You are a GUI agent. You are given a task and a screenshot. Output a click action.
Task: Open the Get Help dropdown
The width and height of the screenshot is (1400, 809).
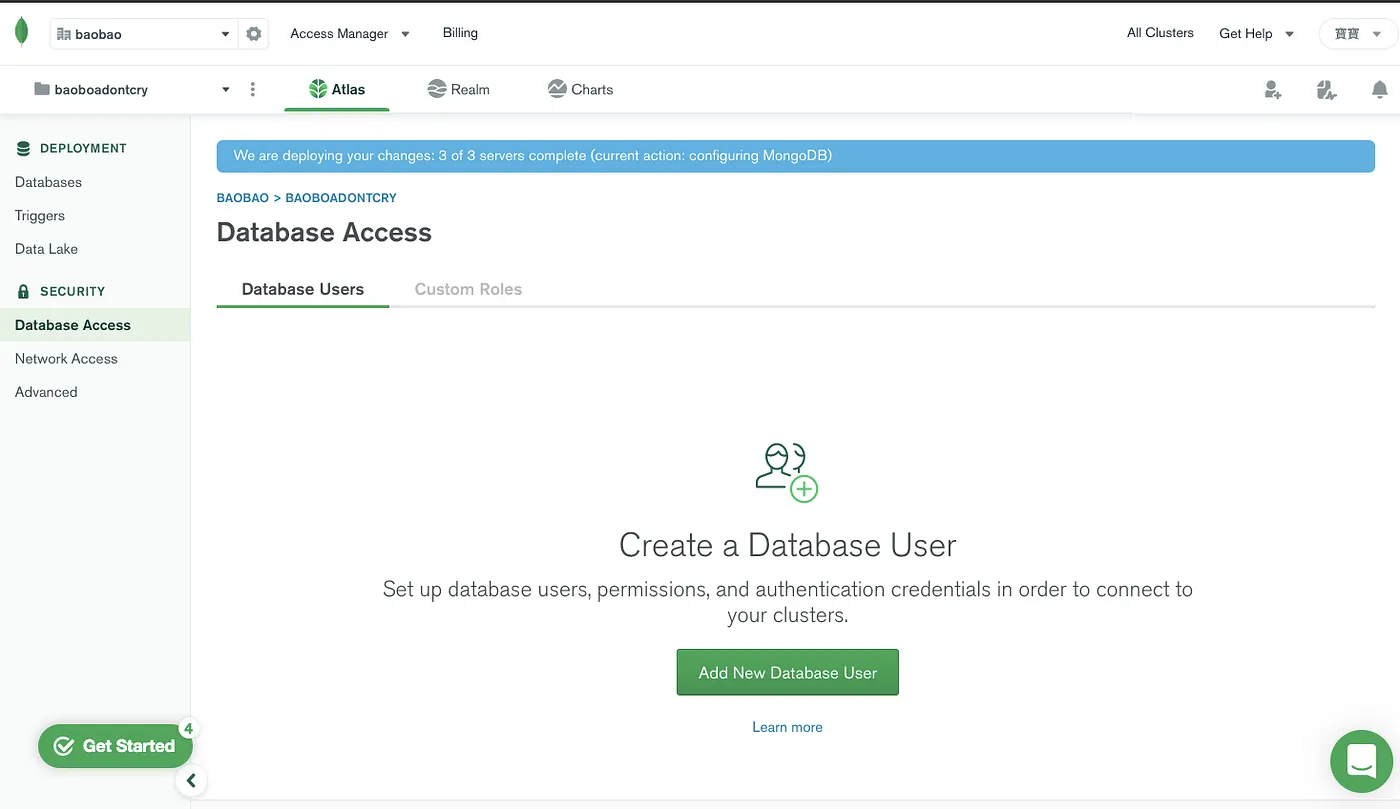click(1257, 33)
